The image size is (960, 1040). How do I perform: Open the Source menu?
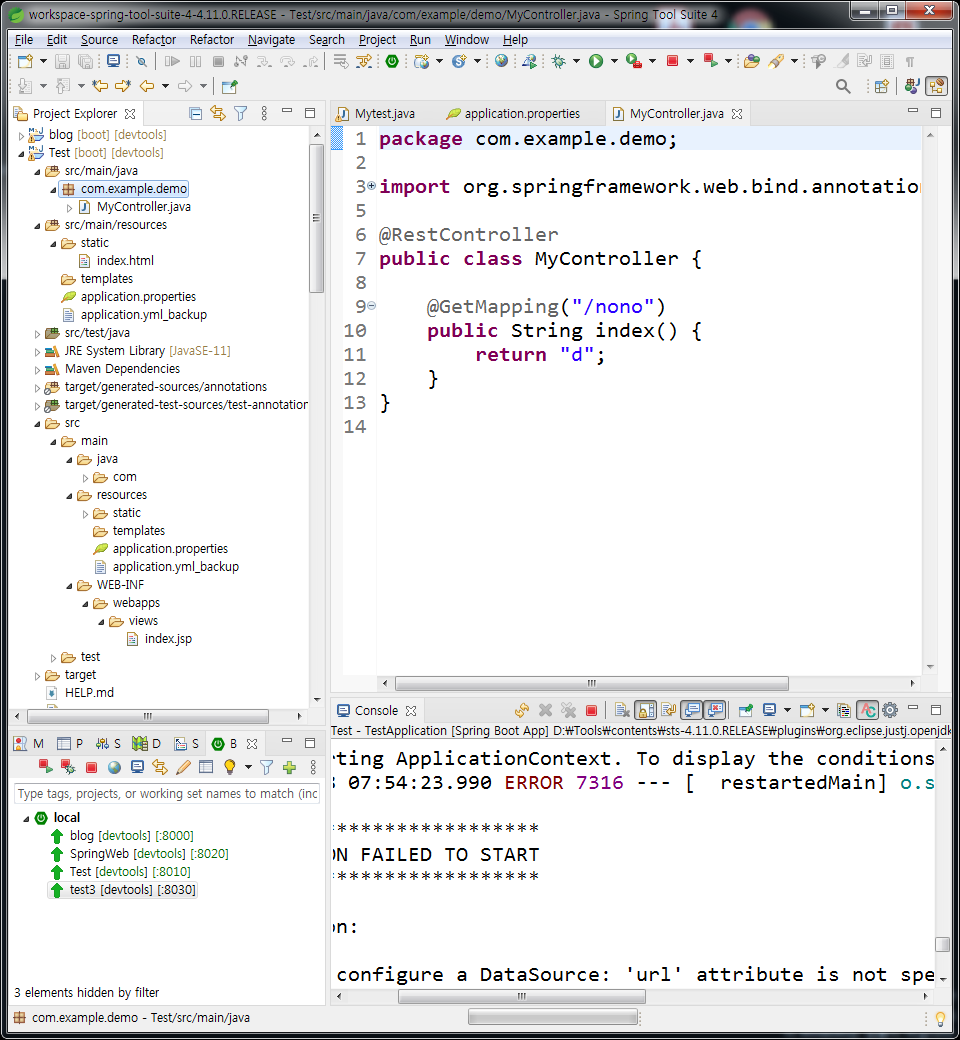100,40
